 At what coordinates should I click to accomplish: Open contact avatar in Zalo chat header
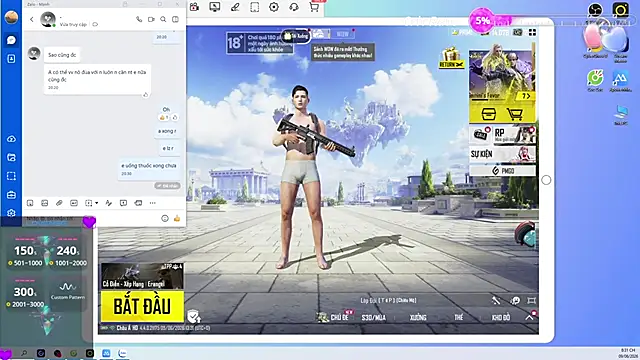pos(48,19)
